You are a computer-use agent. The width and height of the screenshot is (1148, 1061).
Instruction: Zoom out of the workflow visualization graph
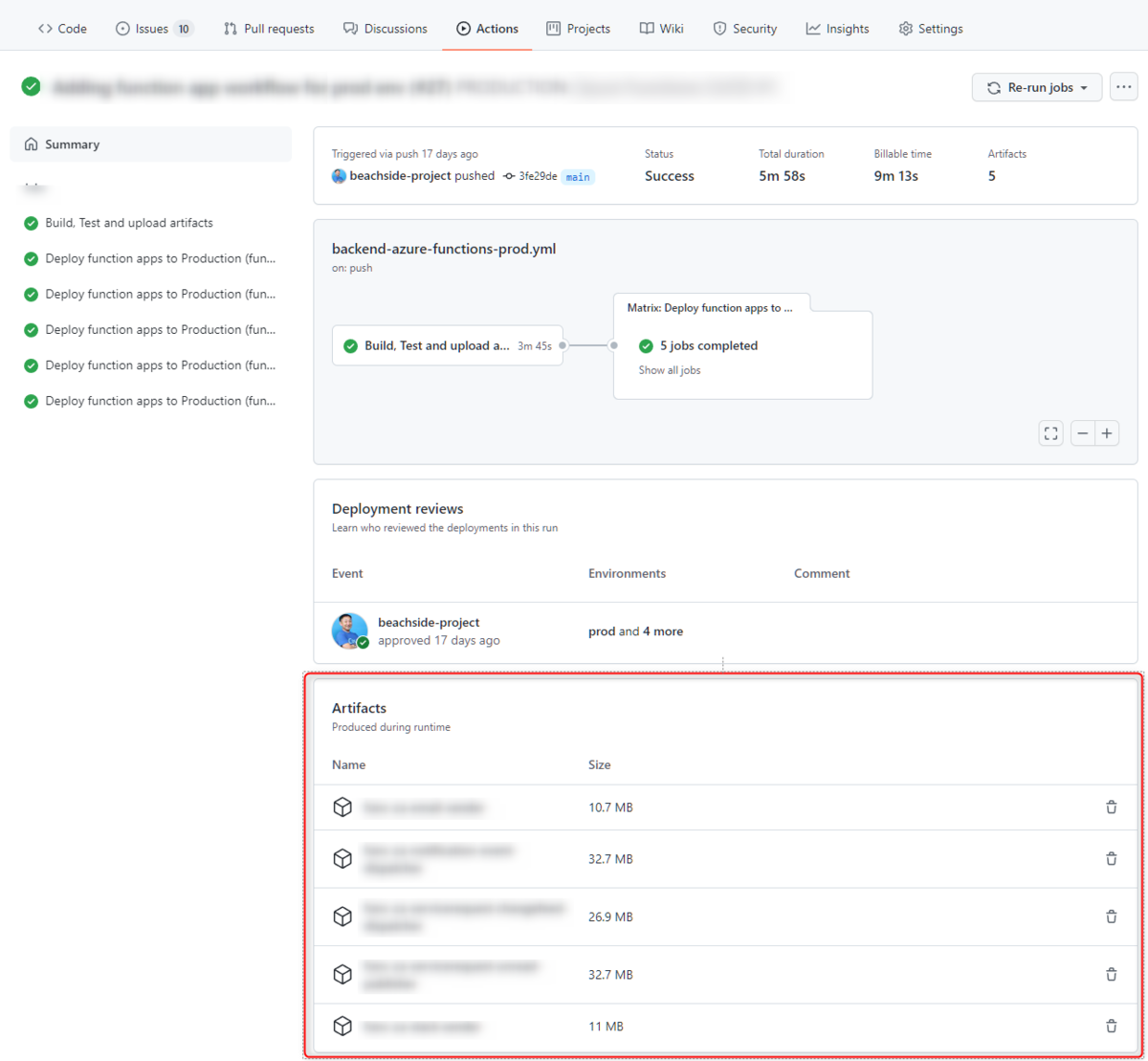point(1082,432)
